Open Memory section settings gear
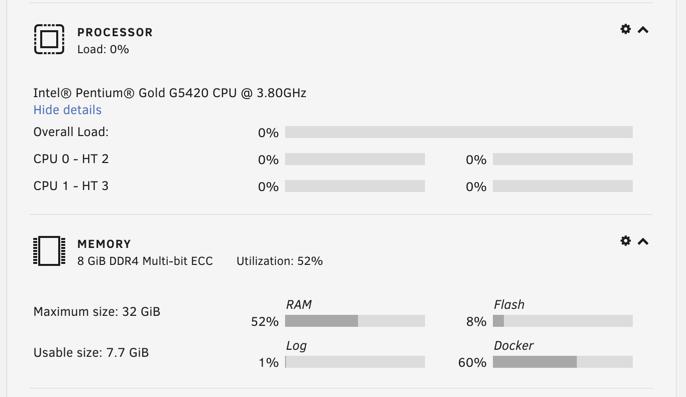 (626, 241)
